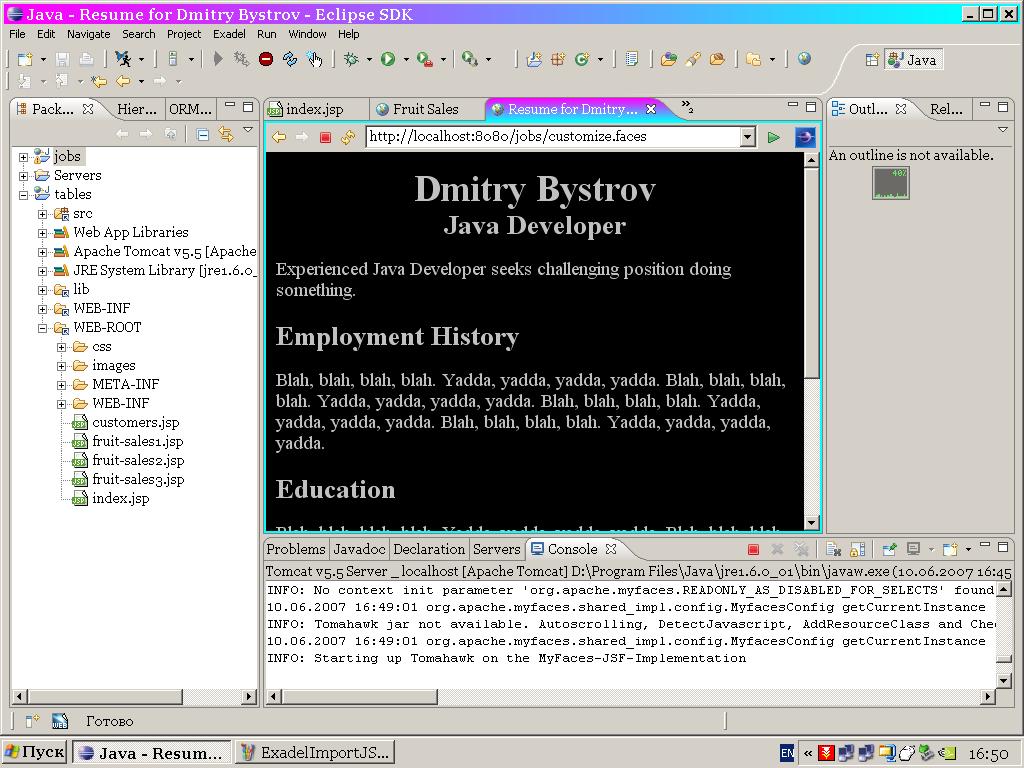Collapse the WEB-ROOT folder node
1024x768 pixels.
coord(42,328)
